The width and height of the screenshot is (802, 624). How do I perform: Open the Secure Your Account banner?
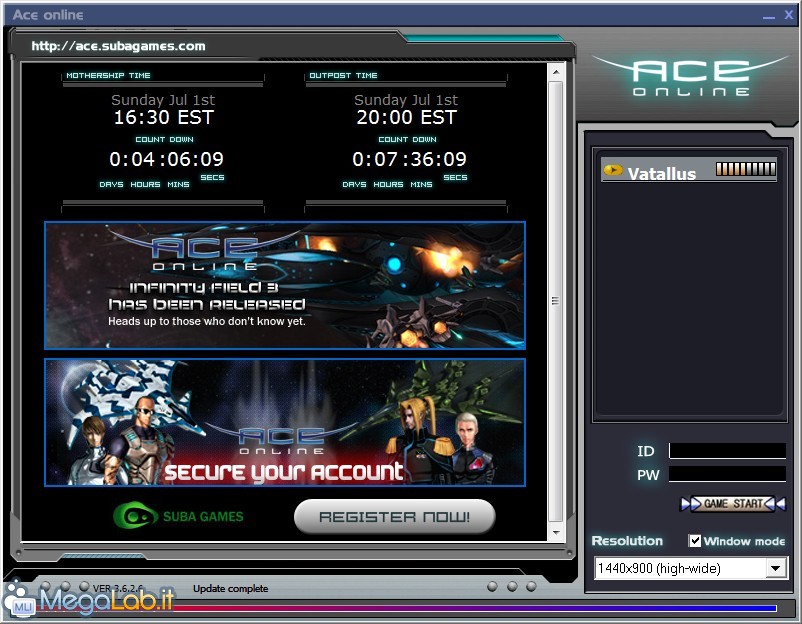coord(285,422)
